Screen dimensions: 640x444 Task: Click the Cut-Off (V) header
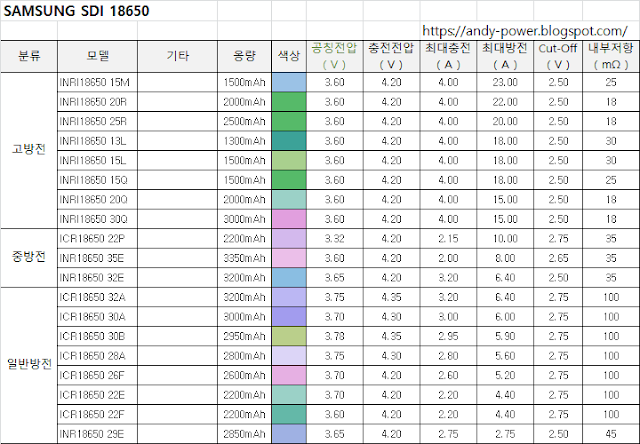tap(558, 56)
